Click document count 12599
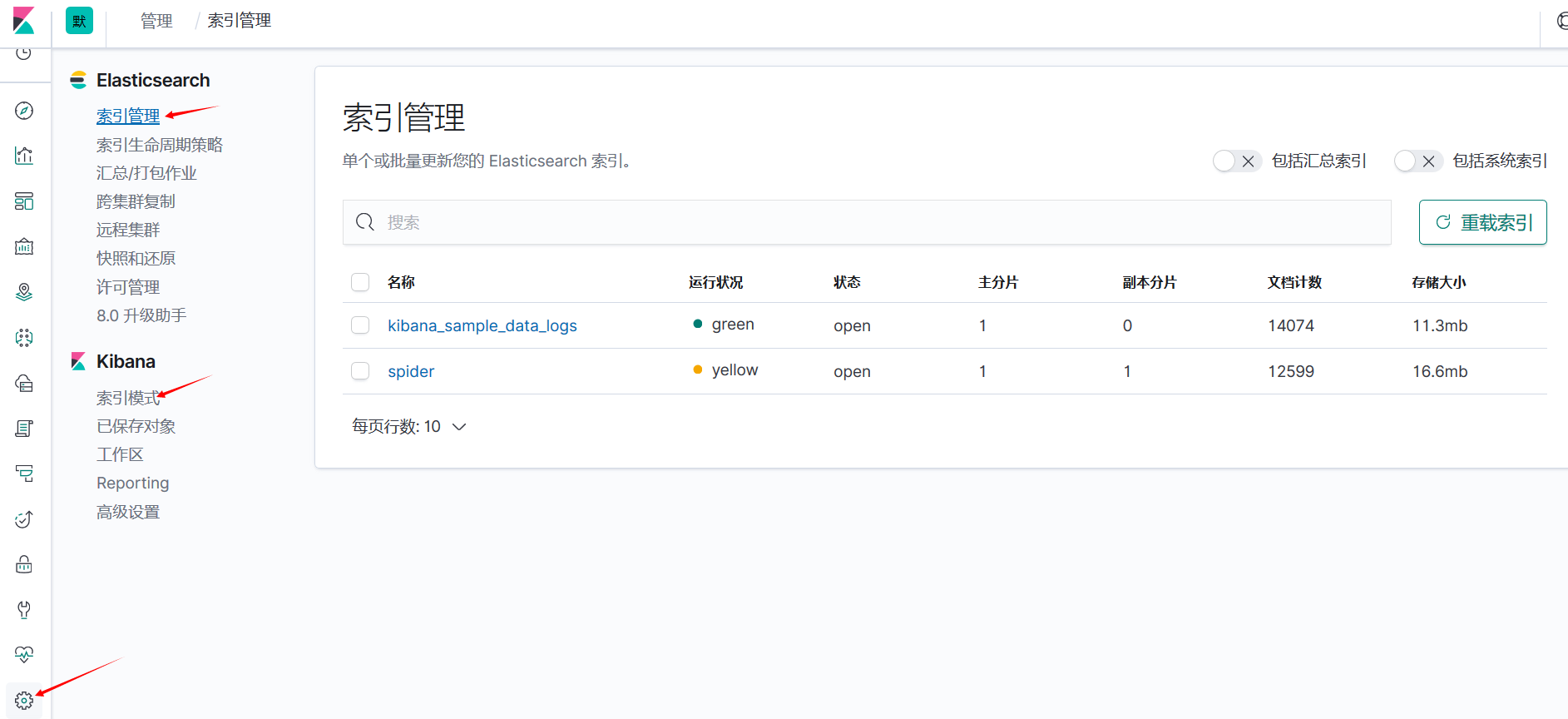The height and width of the screenshot is (719, 1568). click(x=1291, y=371)
